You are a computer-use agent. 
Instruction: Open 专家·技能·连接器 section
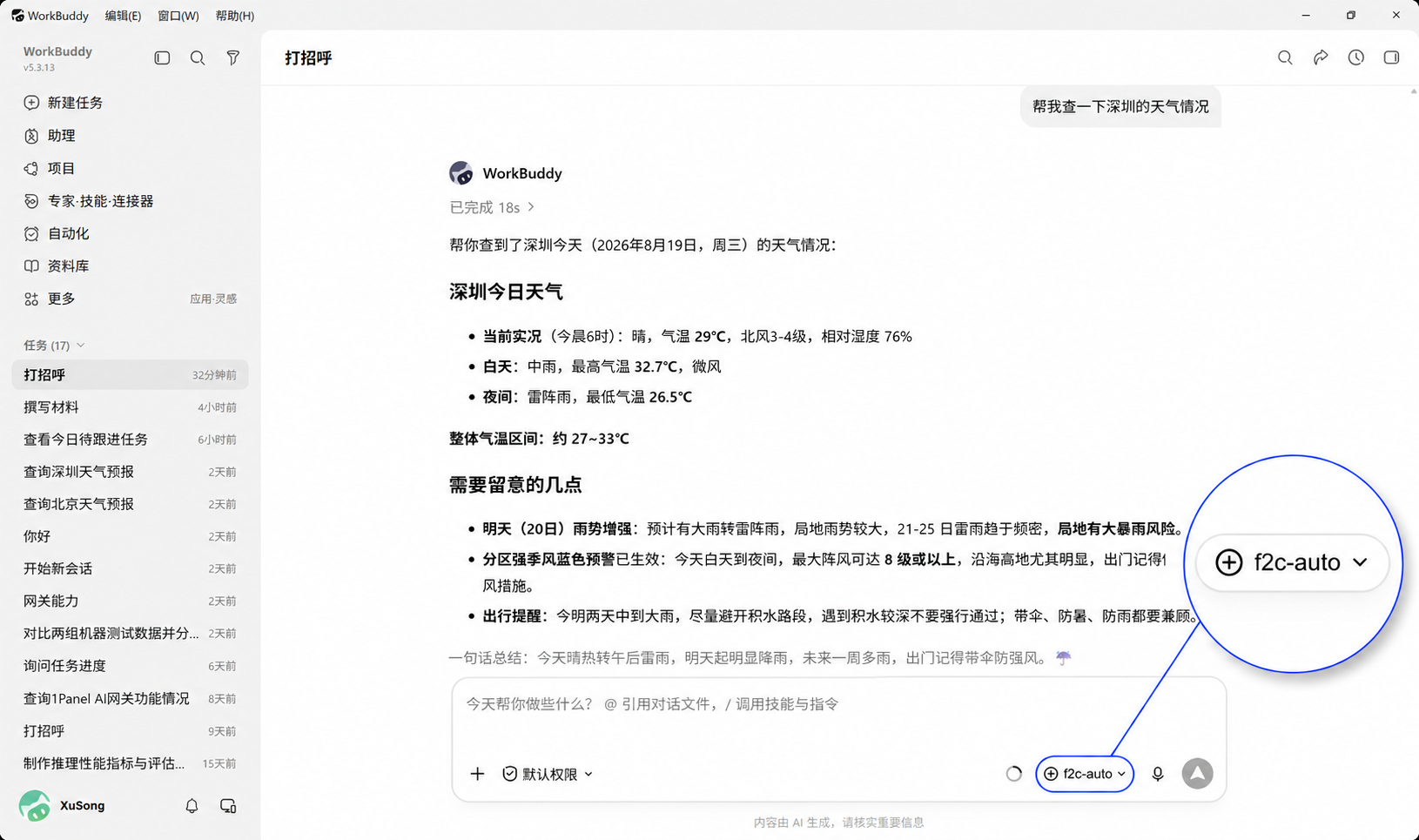(x=131, y=201)
